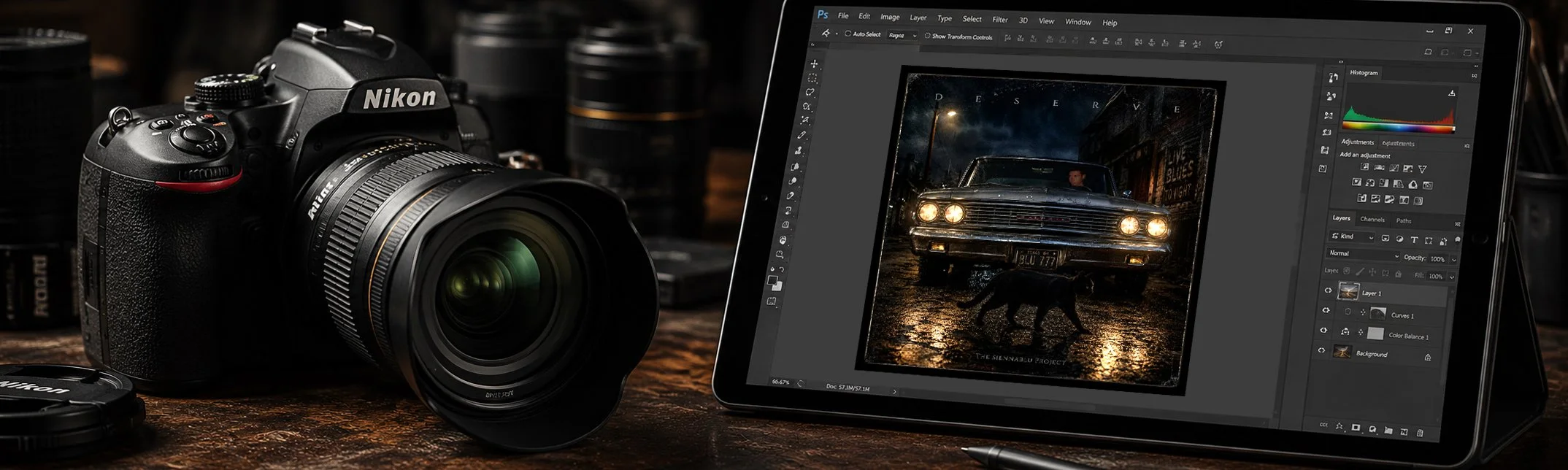Filter layers by adjustment layers icon

click(x=1400, y=239)
